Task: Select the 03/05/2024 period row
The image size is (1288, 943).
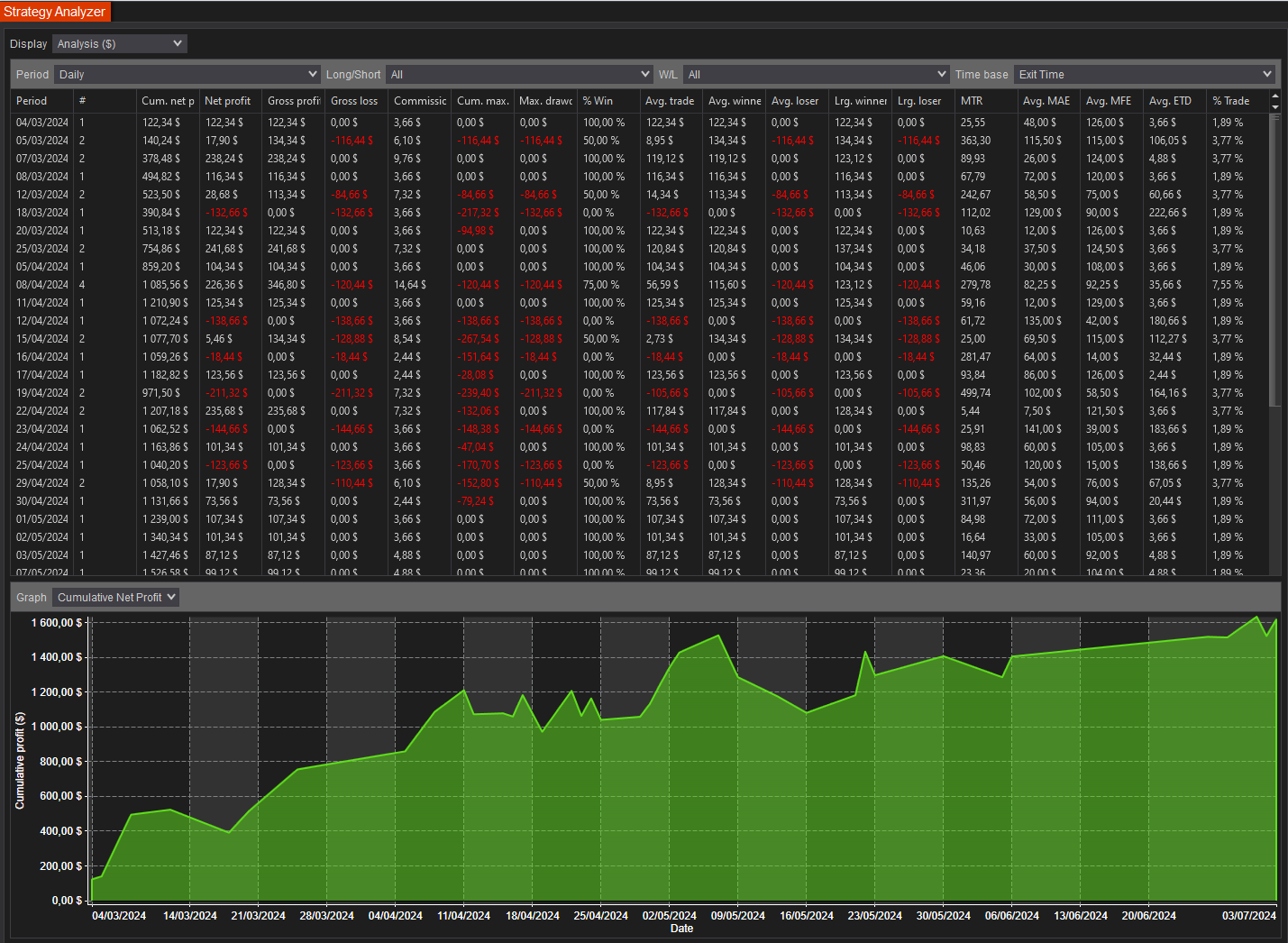Action: click(x=640, y=555)
